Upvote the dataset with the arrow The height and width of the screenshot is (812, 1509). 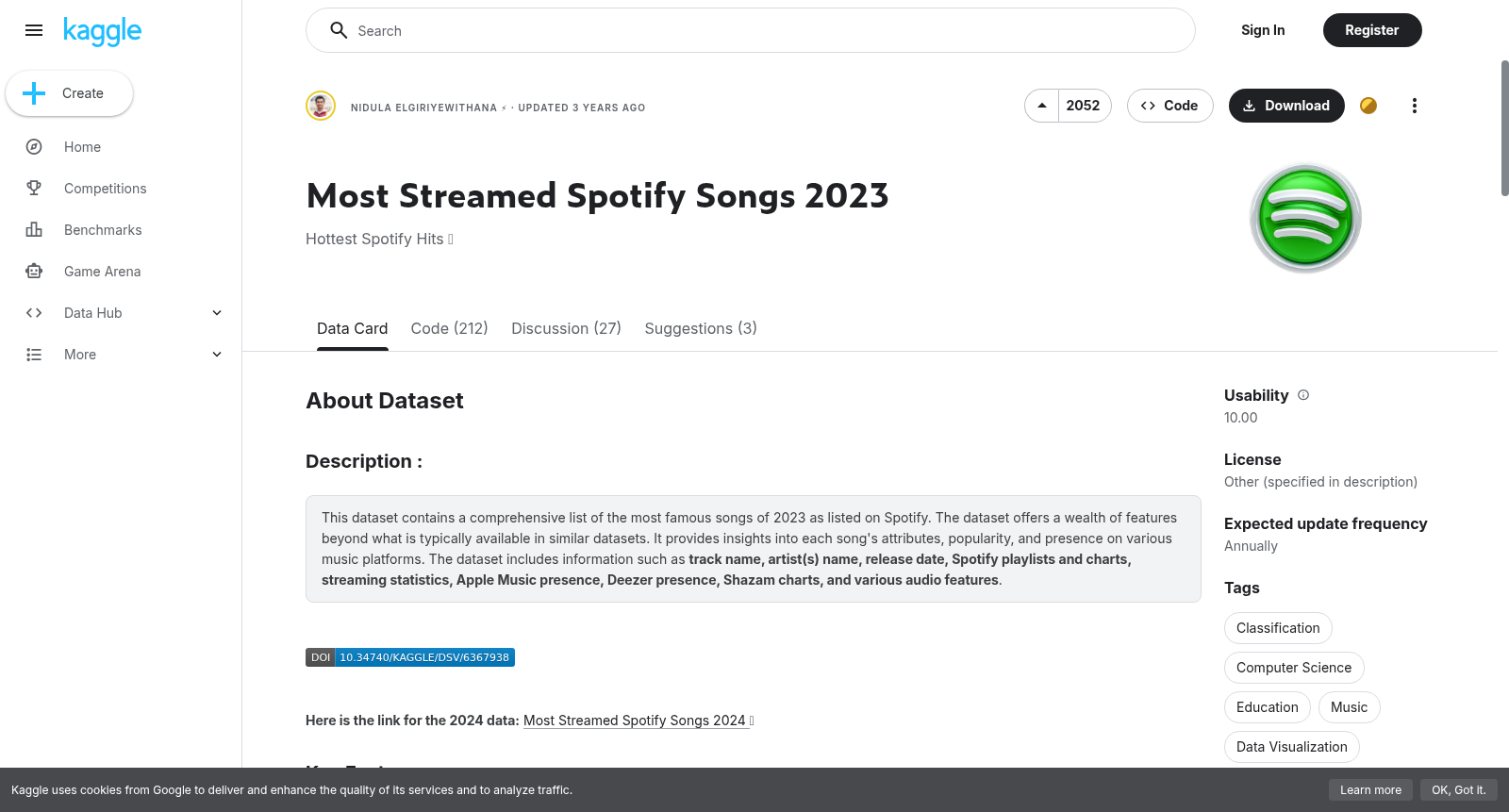pos(1042,106)
